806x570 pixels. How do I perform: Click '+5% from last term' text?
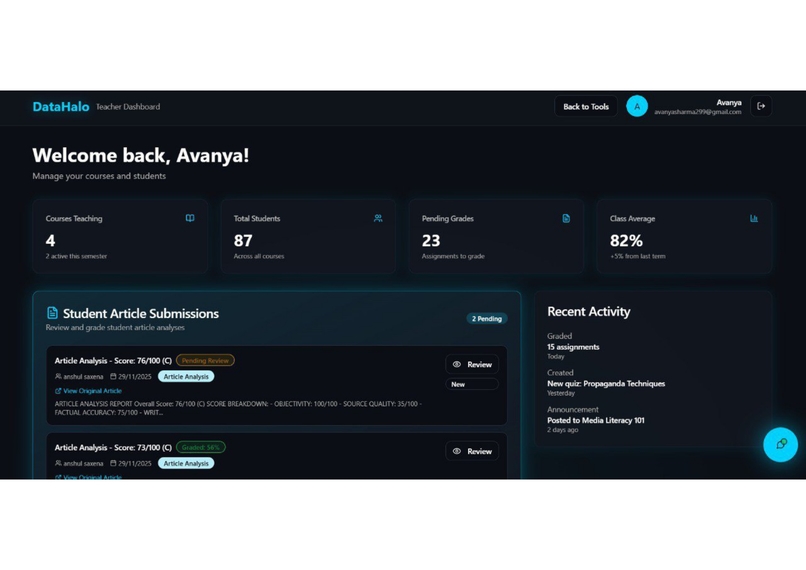pos(637,256)
